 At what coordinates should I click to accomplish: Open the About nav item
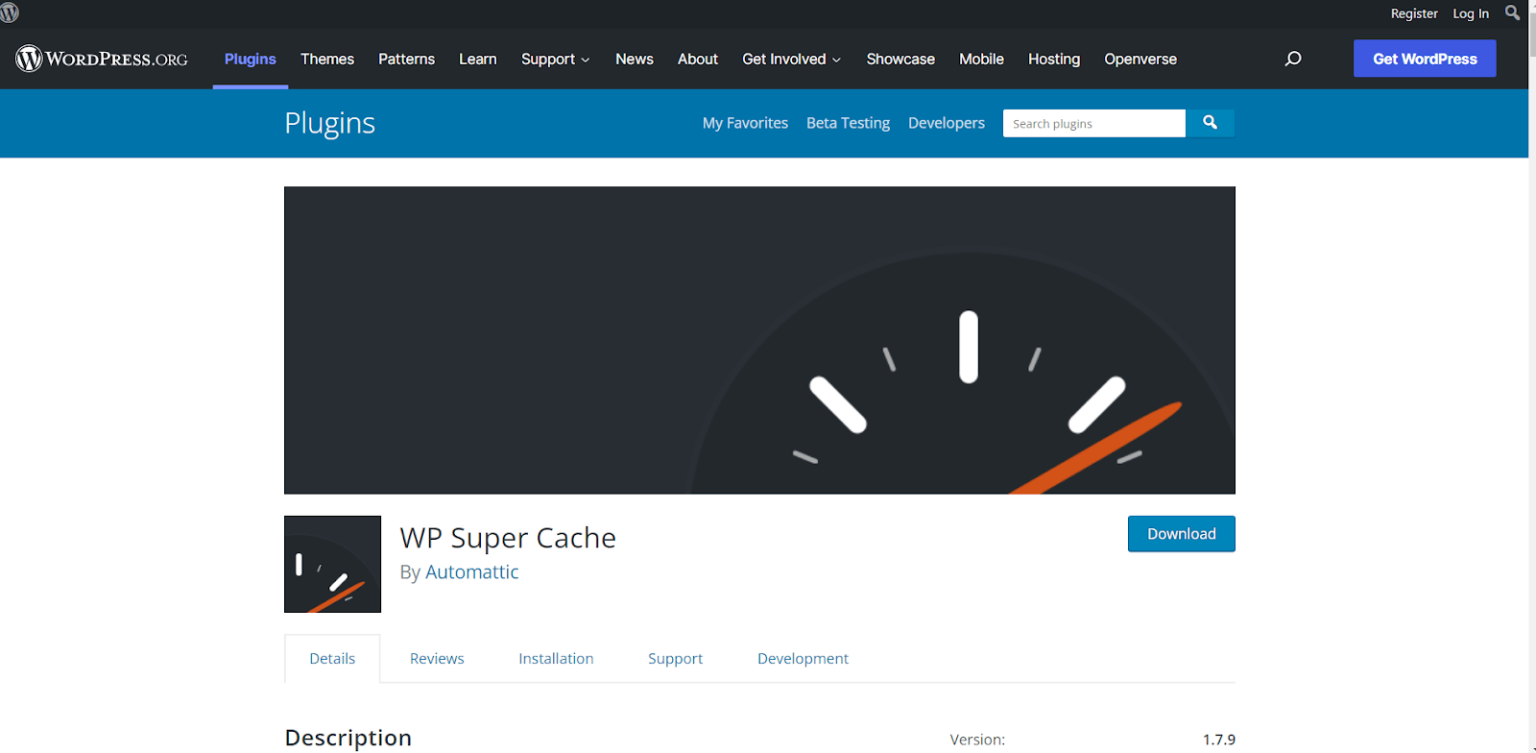pyautogui.click(x=697, y=59)
